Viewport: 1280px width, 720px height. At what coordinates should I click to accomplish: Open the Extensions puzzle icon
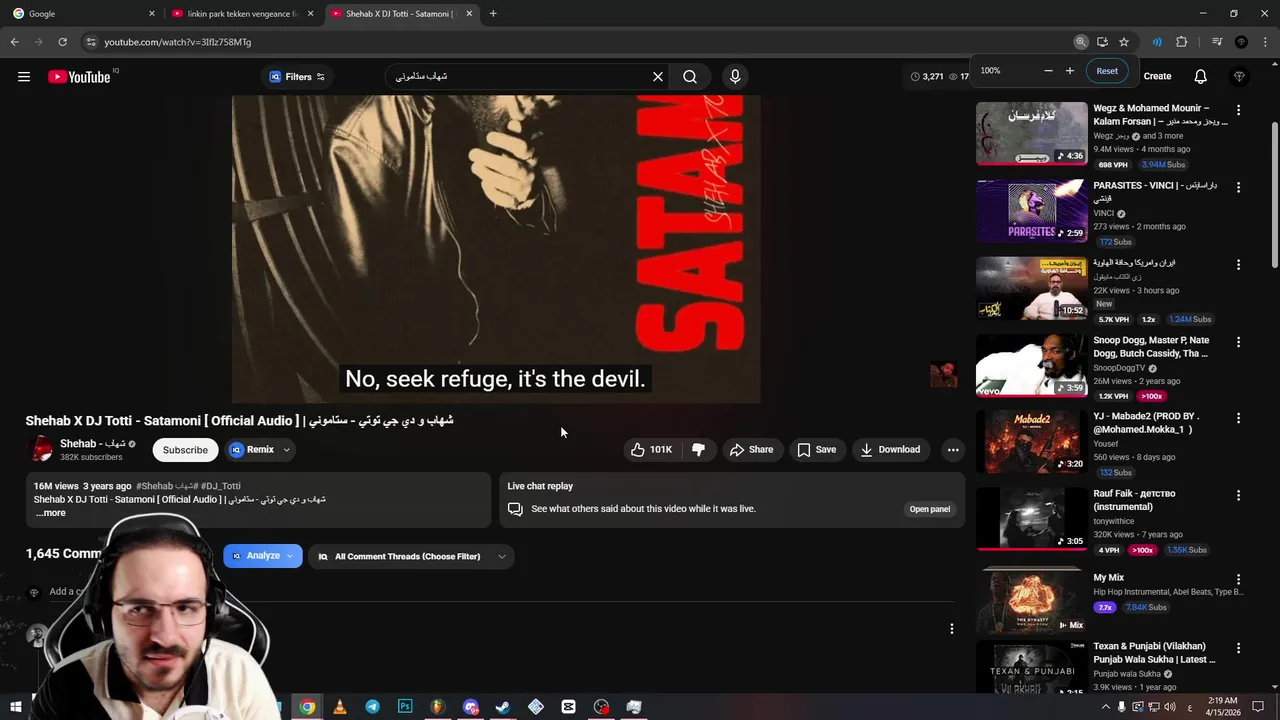1181,42
